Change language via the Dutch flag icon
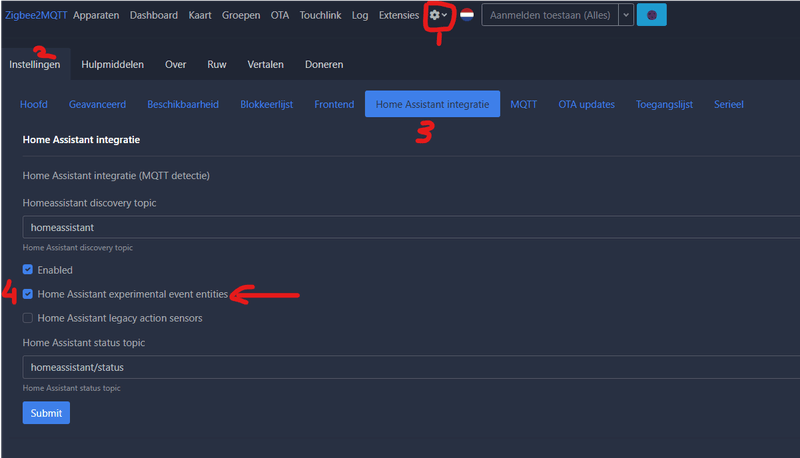This screenshot has width=800, height=458. (467, 15)
